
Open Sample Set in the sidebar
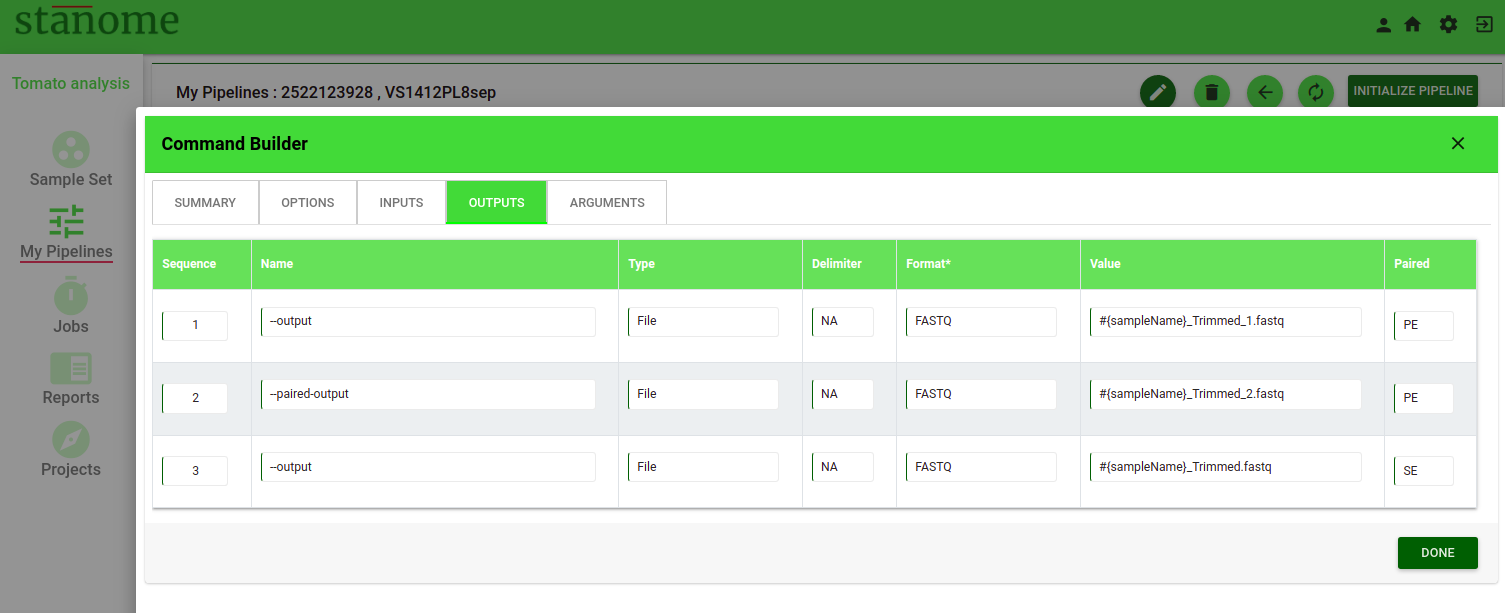71,160
